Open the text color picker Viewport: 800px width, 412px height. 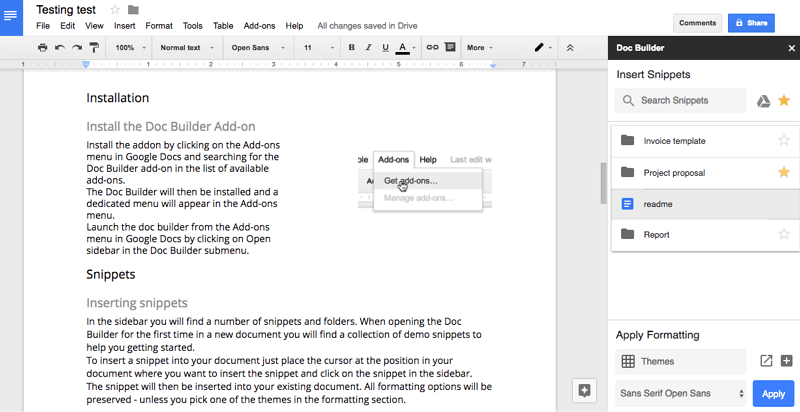[406, 47]
